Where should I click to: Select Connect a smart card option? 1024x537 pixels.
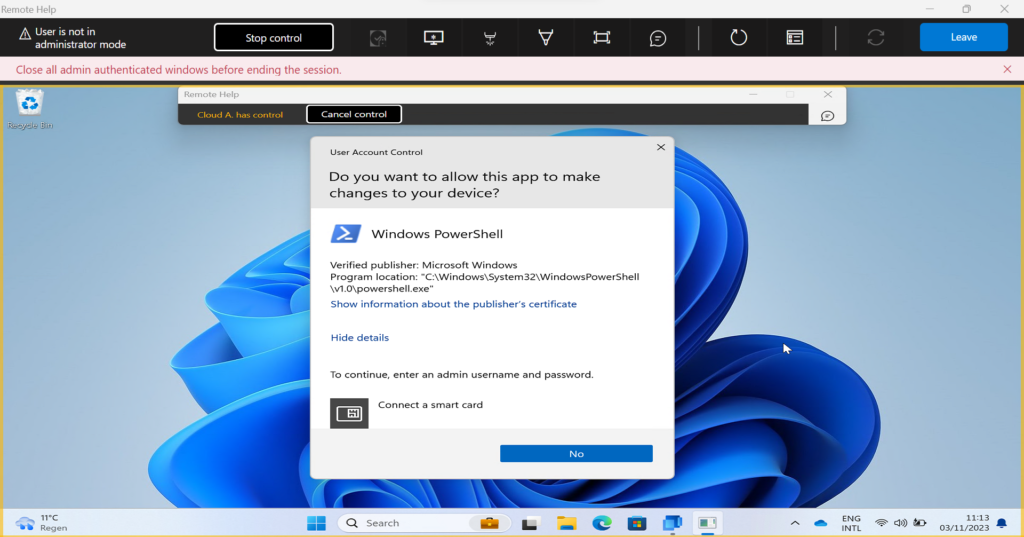pos(406,413)
